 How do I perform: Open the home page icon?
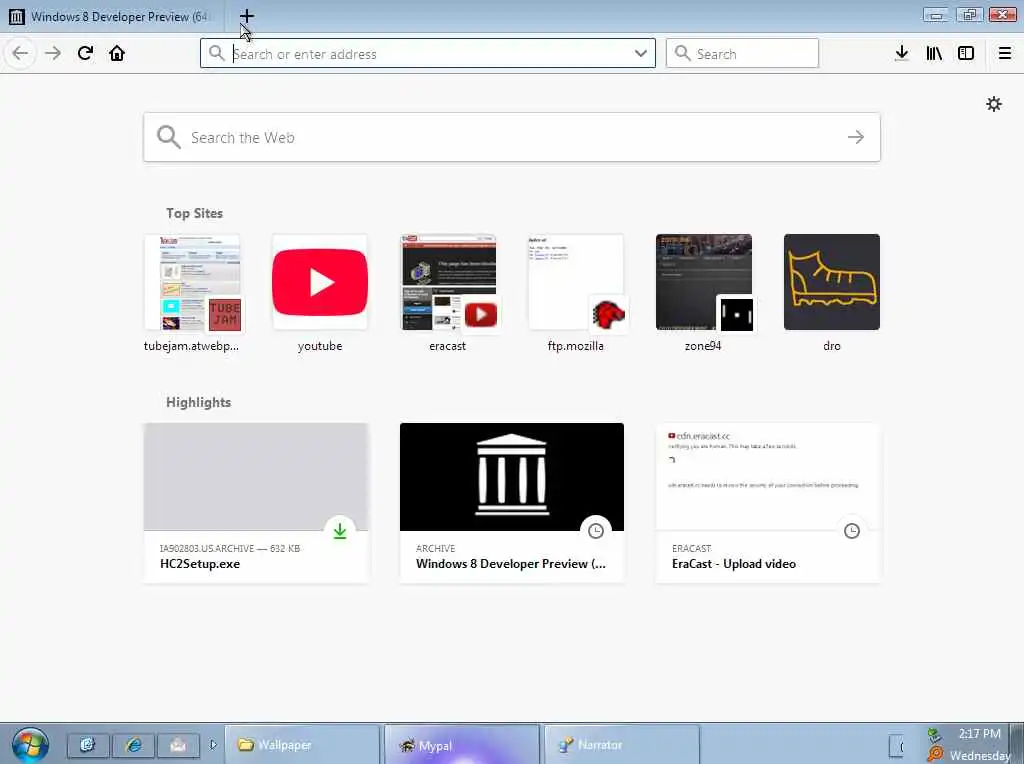point(117,53)
